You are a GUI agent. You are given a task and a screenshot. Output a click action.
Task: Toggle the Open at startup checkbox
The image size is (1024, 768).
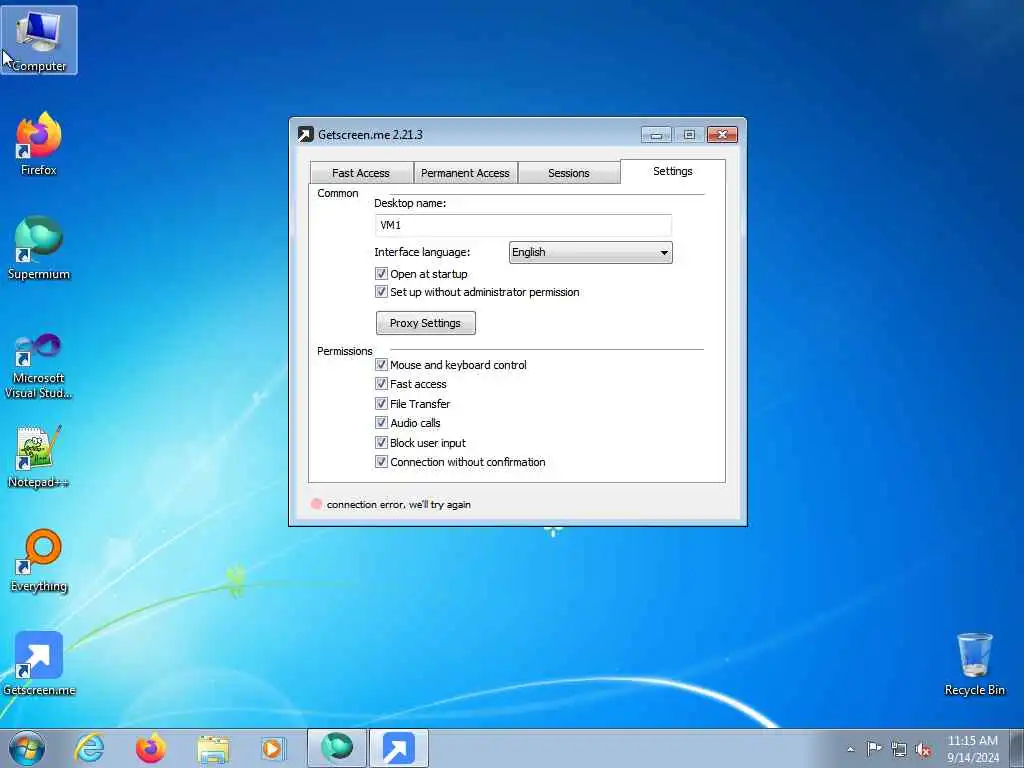click(381, 274)
